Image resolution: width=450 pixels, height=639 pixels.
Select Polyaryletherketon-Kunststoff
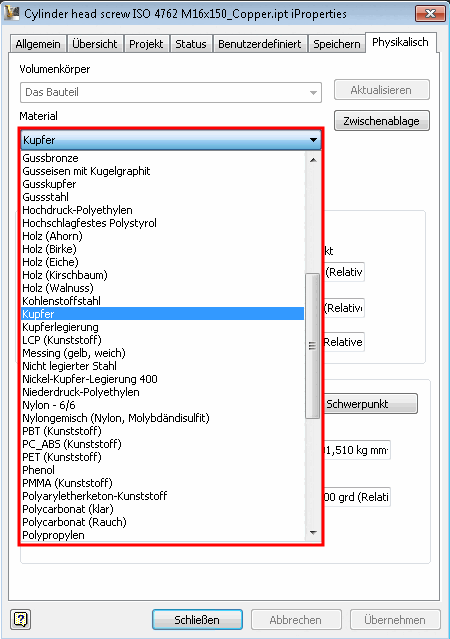(x=163, y=496)
